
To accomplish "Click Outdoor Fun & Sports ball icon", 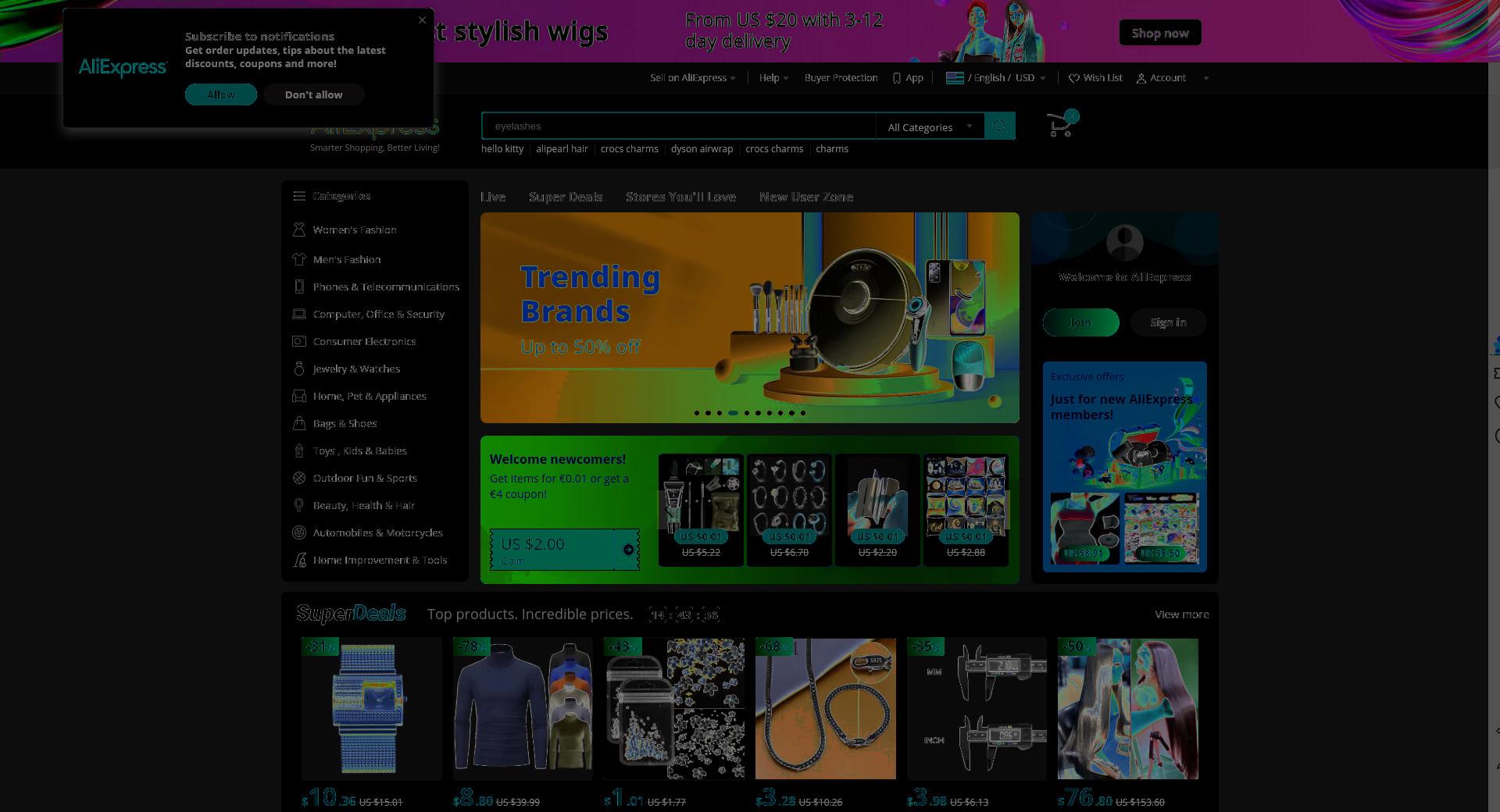I will tap(298, 478).
